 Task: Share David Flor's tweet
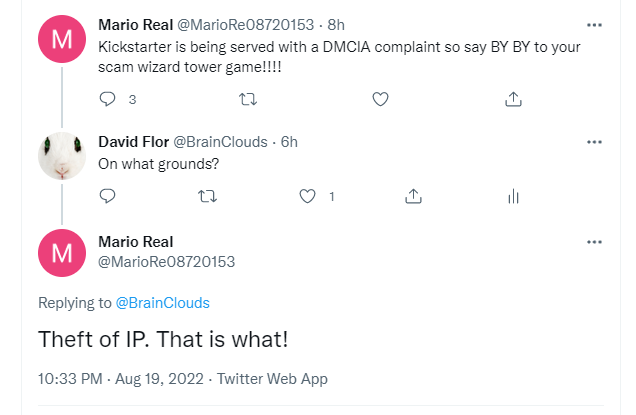coord(412,197)
